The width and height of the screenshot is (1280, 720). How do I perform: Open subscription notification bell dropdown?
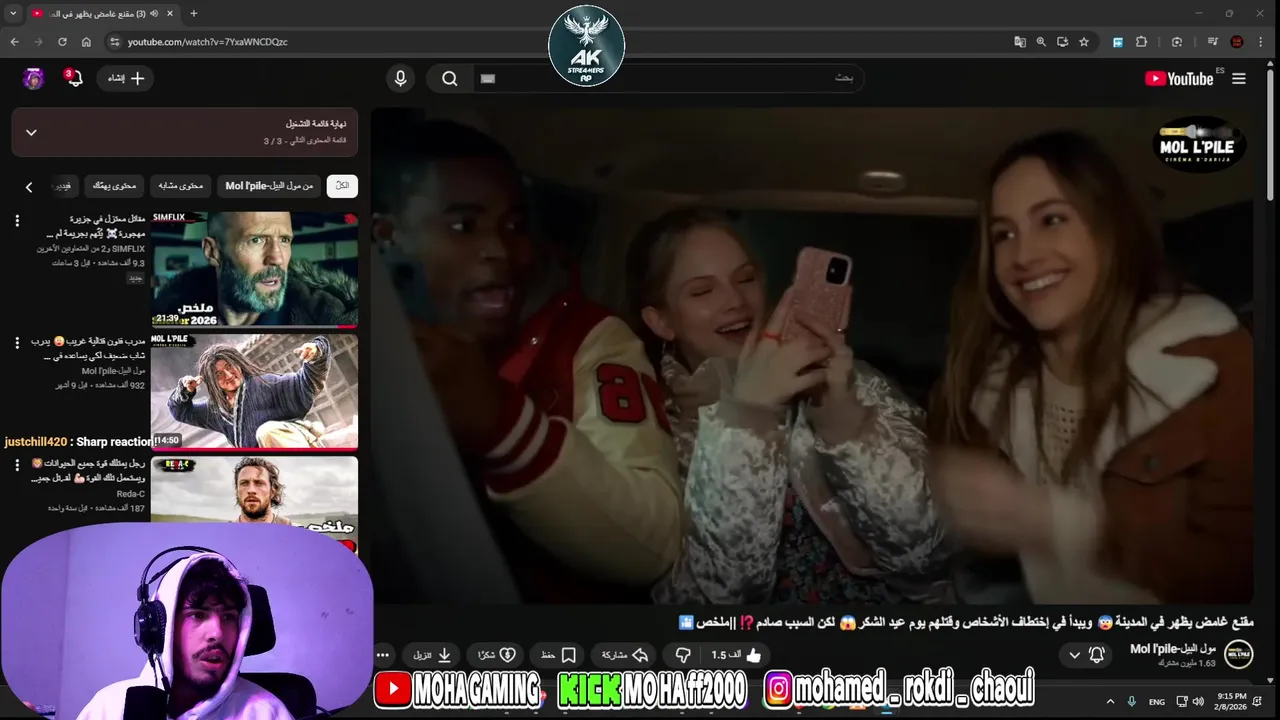[1087, 655]
